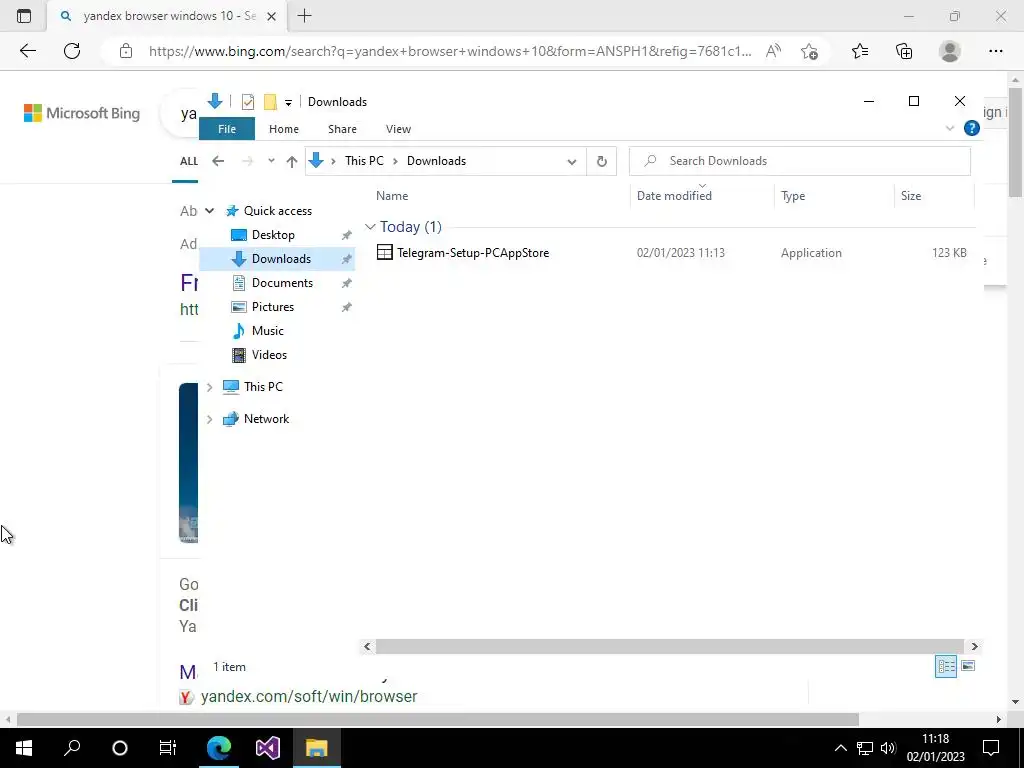Viewport: 1024px width, 768px height.
Task: Open Explorer help question mark icon
Action: tap(972, 129)
